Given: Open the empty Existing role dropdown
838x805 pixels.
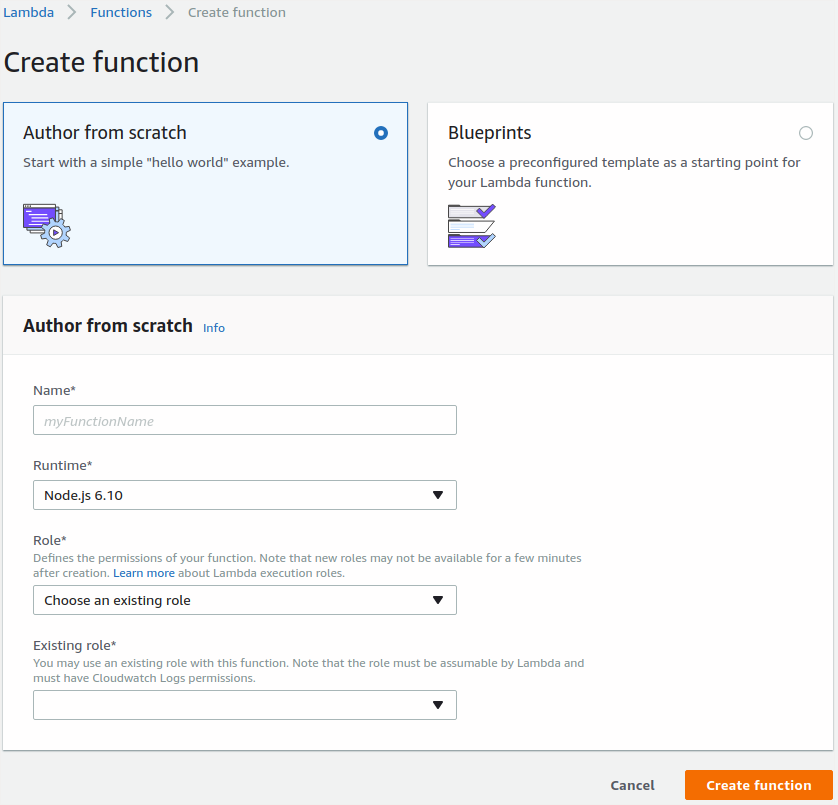Looking at the screenshot, I should 244,705.
